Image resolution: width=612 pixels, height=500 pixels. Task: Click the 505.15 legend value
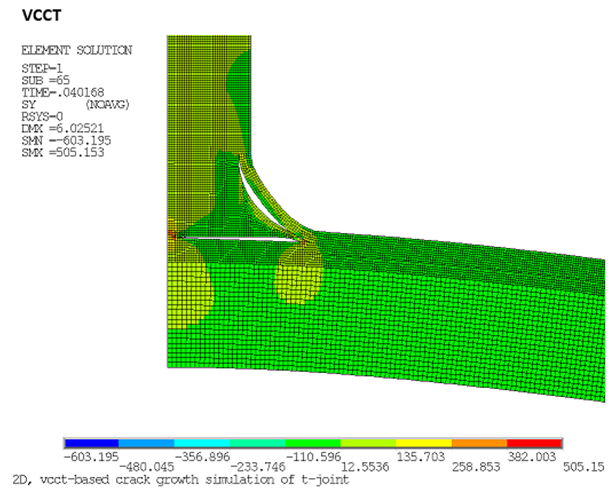coord(584,467)
